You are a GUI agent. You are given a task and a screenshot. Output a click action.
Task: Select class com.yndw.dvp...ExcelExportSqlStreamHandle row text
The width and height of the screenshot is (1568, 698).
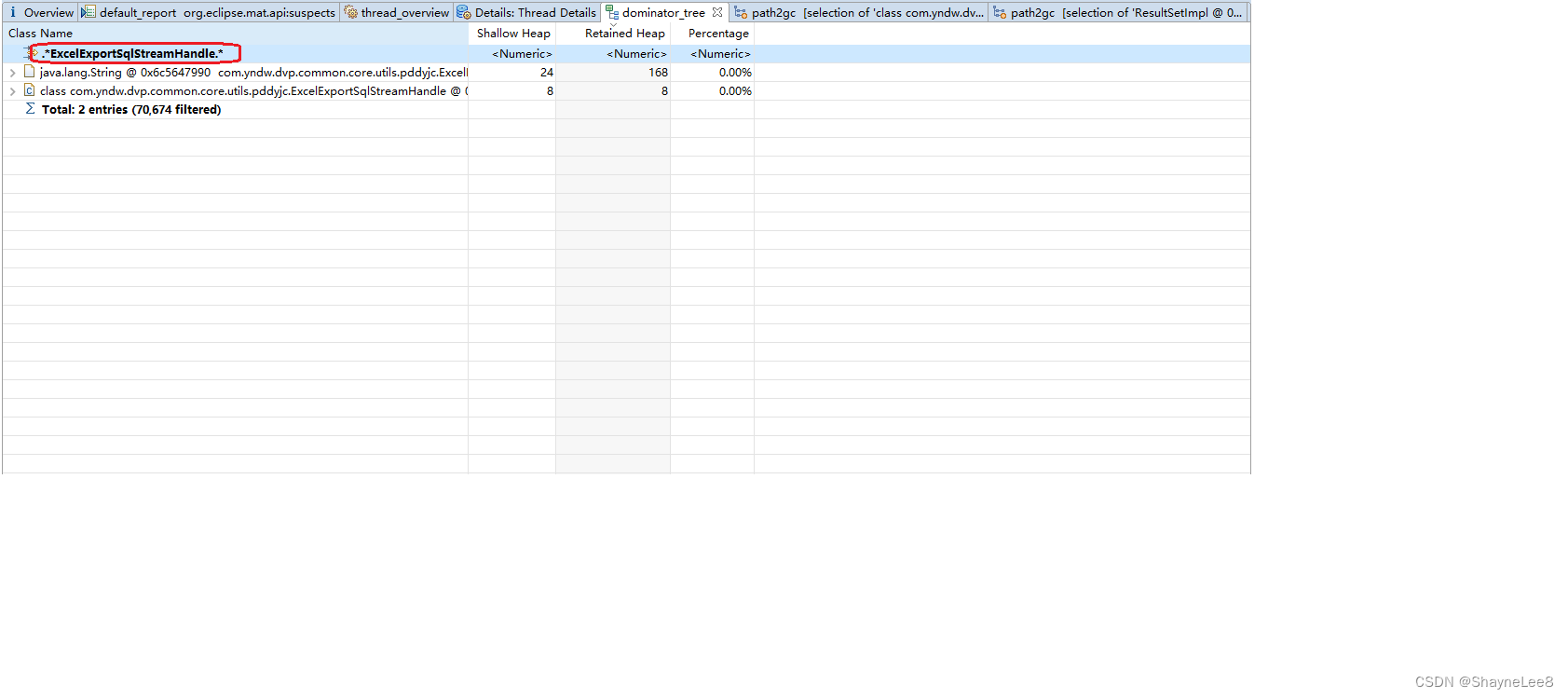click(x=253, y=90)
